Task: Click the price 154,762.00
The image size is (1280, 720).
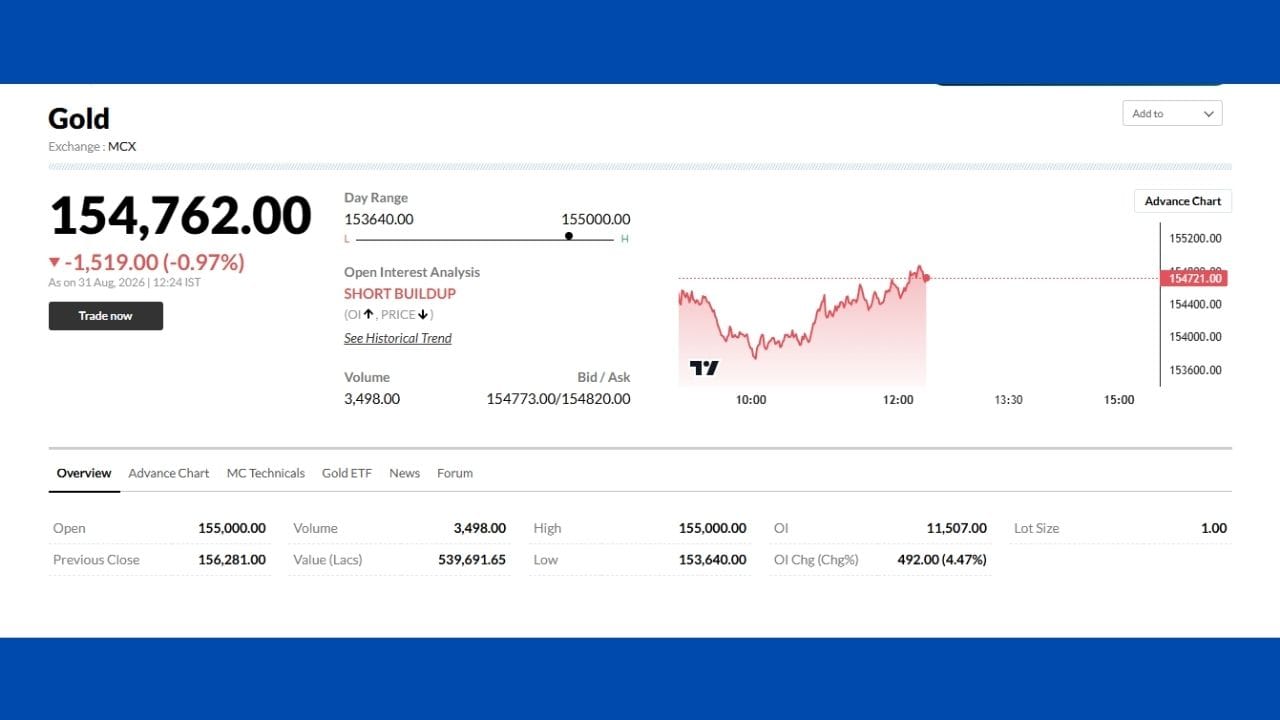Action: pyautogui.click(x=180, y=215)
